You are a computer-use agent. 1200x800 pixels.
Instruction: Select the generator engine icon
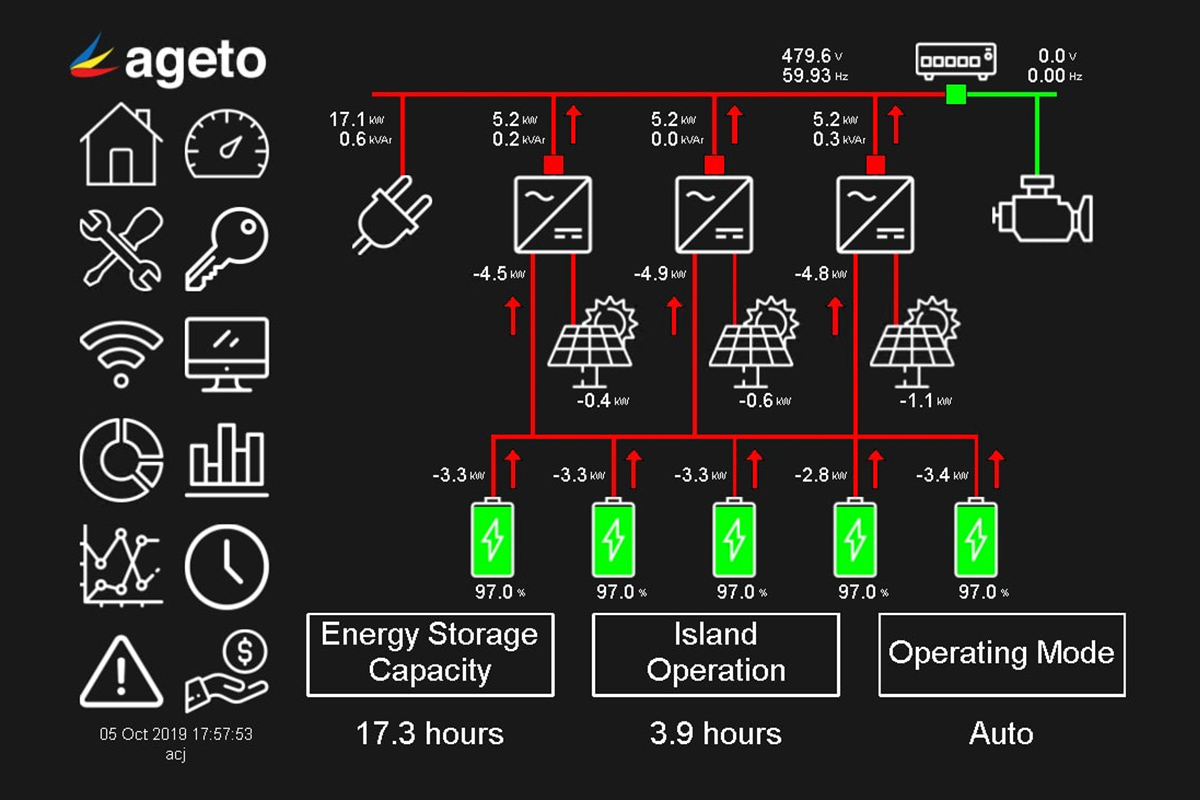[x=1041, y=211]
